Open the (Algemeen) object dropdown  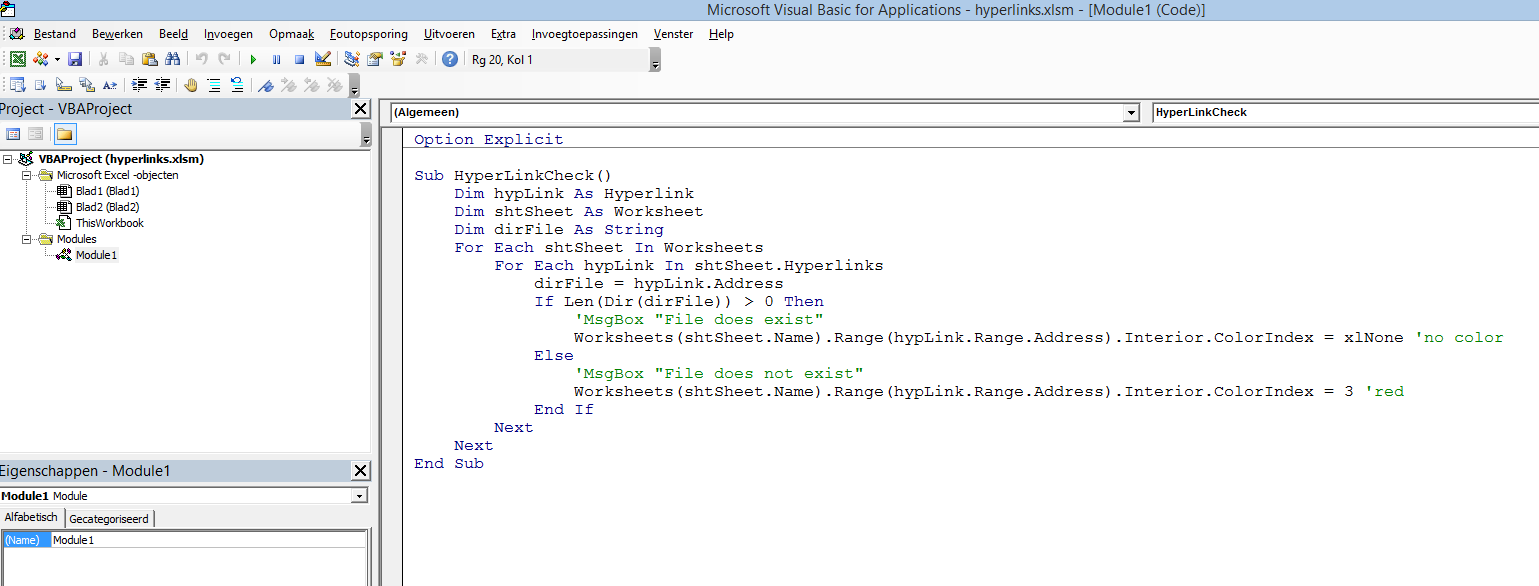(x=1131, y=113)
